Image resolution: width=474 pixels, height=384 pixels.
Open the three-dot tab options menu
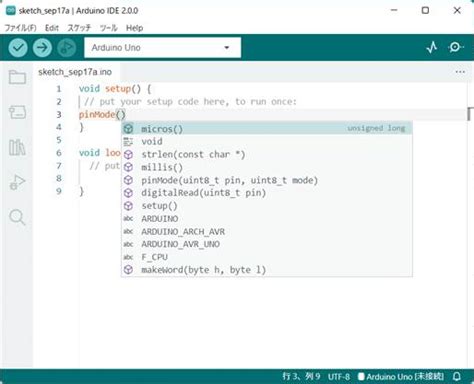coord(460,72)
